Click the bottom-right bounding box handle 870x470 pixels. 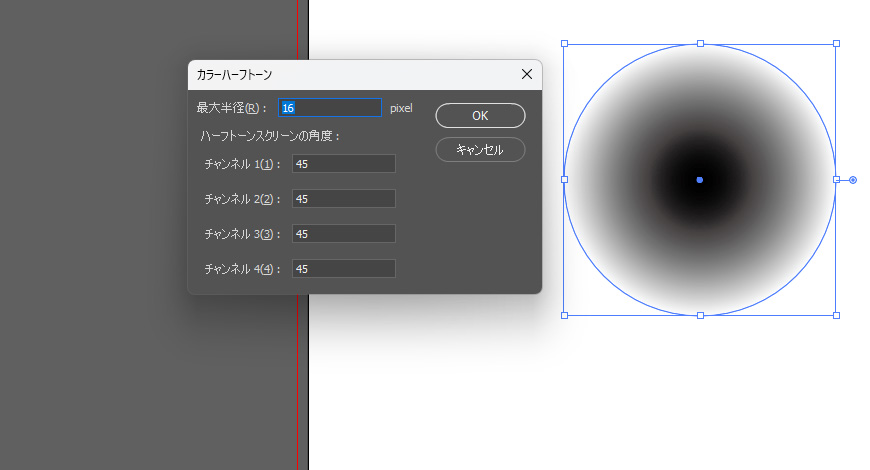(836, 315)
